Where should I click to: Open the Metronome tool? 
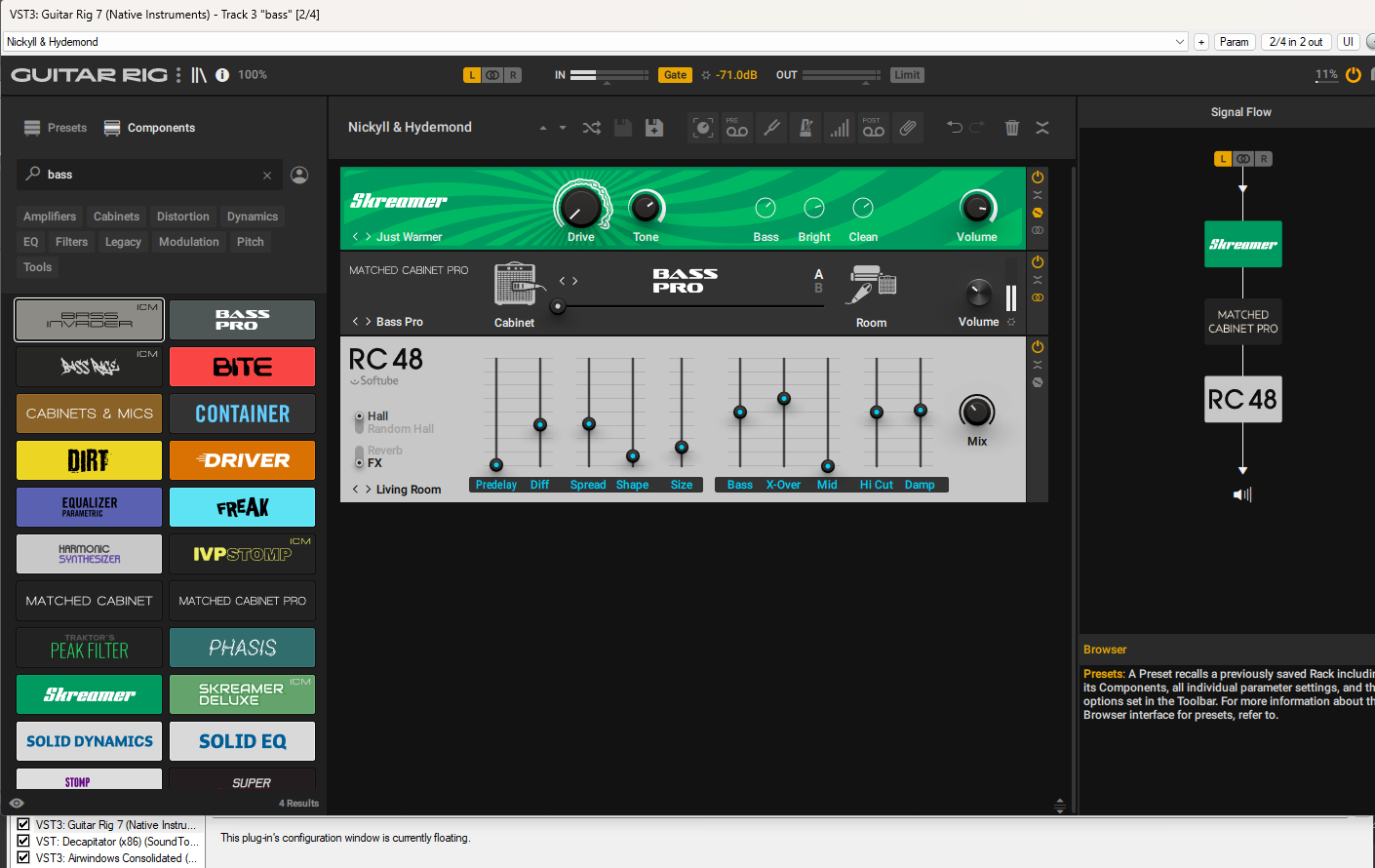[x=805, y=128]
